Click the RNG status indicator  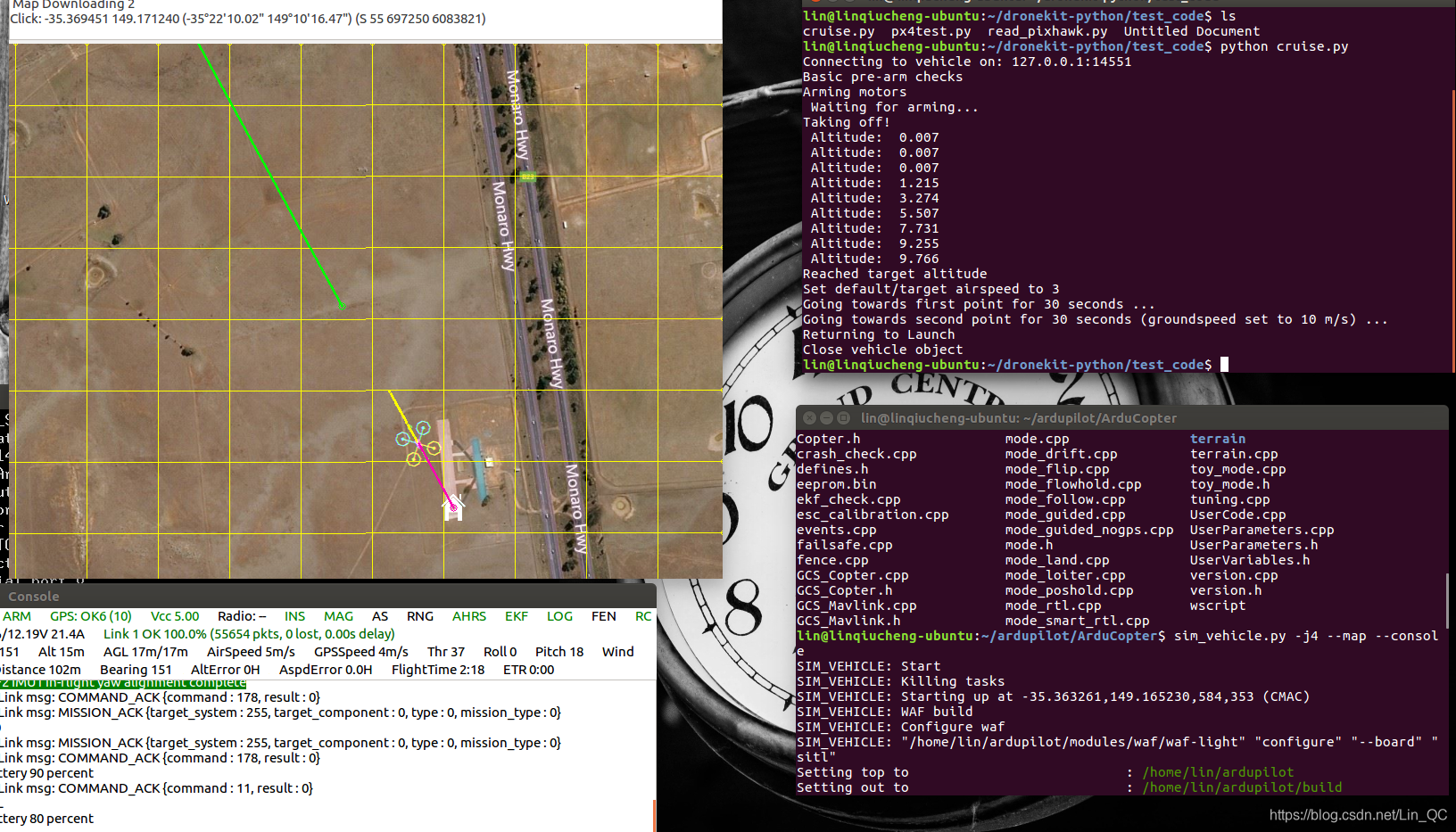point(419,616)
